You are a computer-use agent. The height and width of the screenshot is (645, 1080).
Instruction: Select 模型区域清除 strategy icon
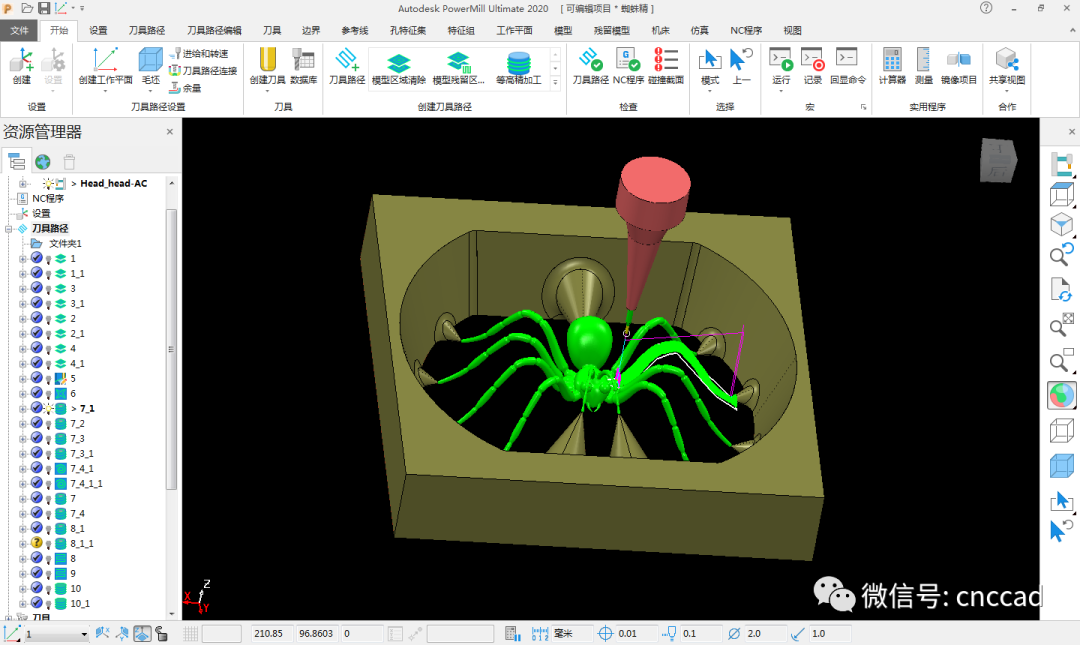point(398,68)
